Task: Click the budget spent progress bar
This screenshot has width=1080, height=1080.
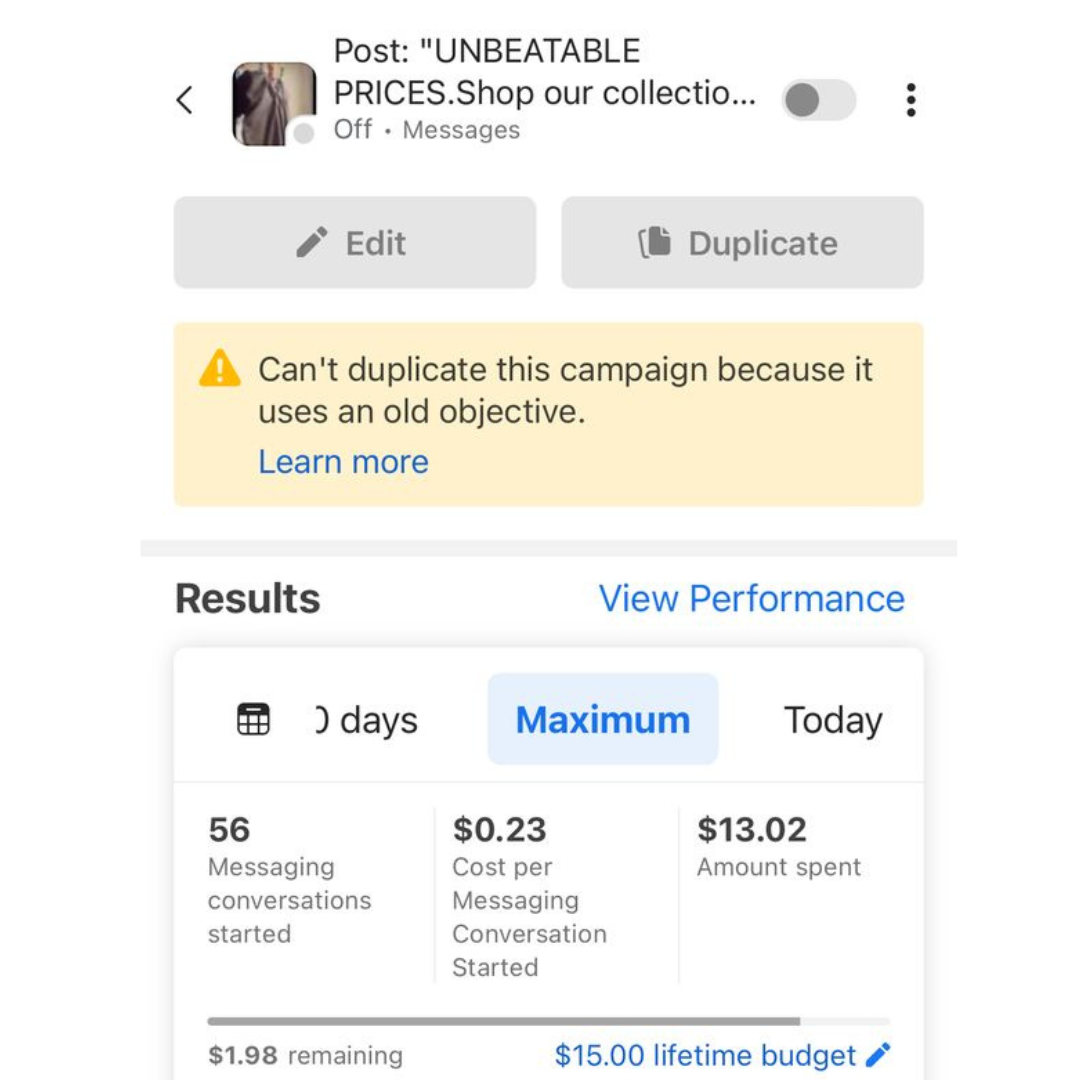Action: pos(548,1021)
